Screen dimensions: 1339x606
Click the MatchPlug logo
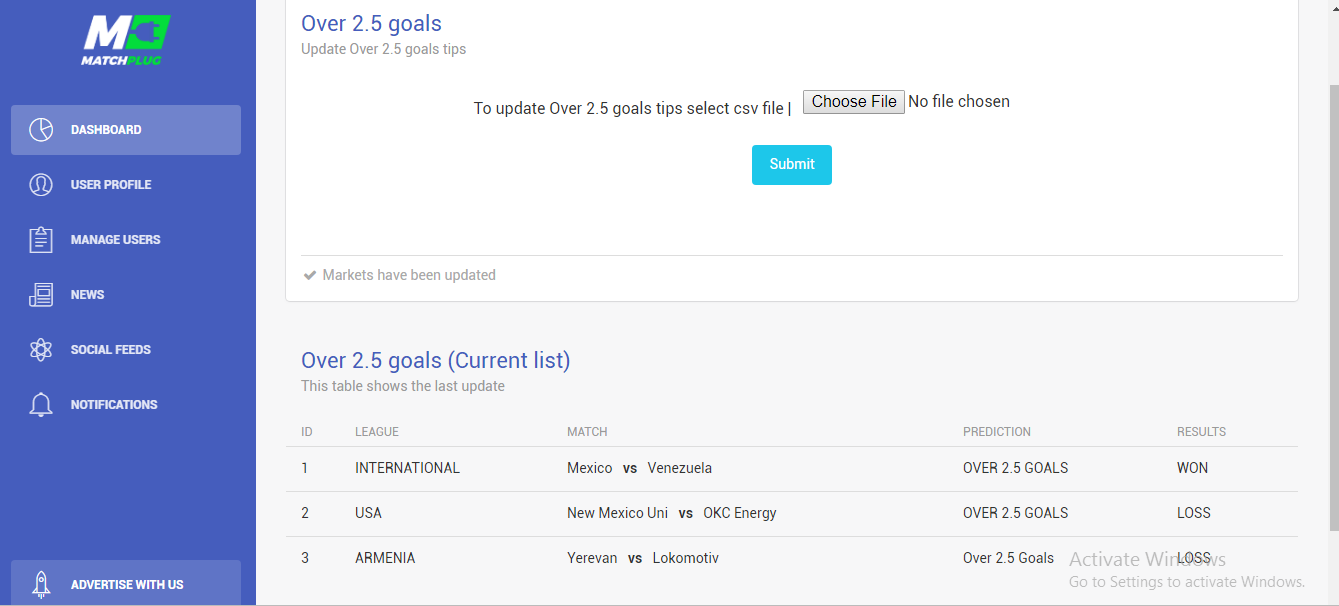click(x=126, y=40)
